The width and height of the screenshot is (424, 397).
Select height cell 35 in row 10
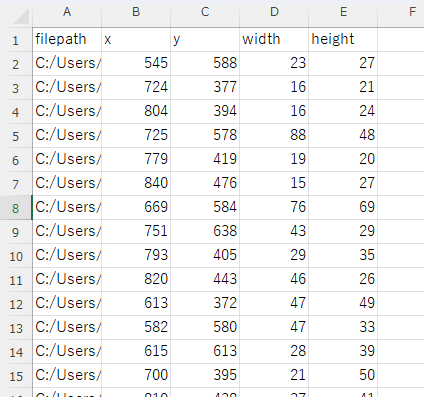[343, 256]
